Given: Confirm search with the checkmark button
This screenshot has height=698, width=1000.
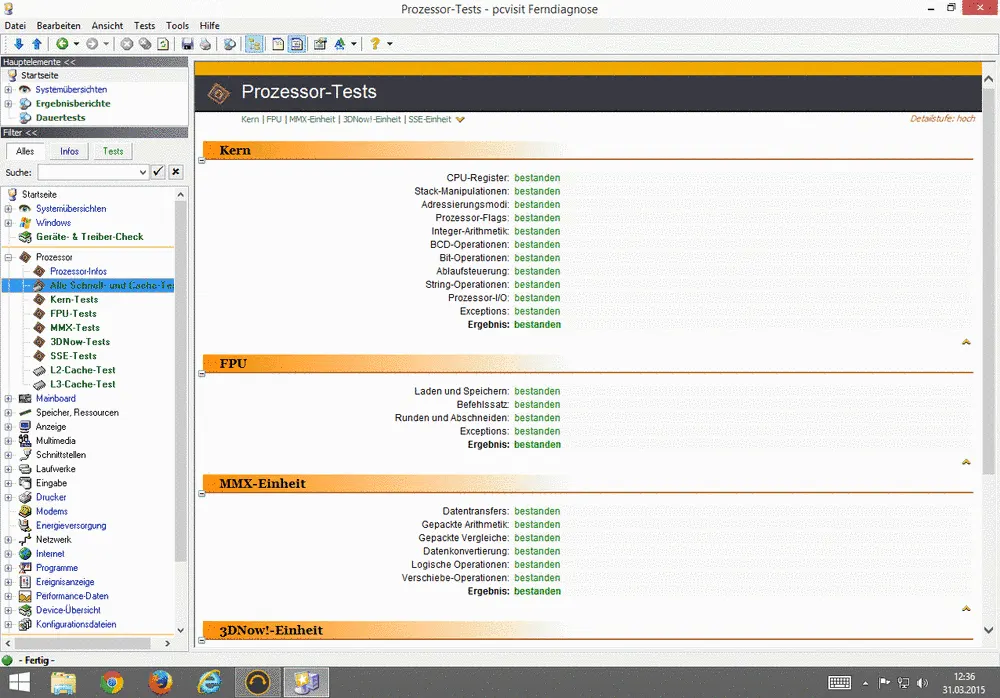Looking at the screenshot, I should click(x=158, y=172).
